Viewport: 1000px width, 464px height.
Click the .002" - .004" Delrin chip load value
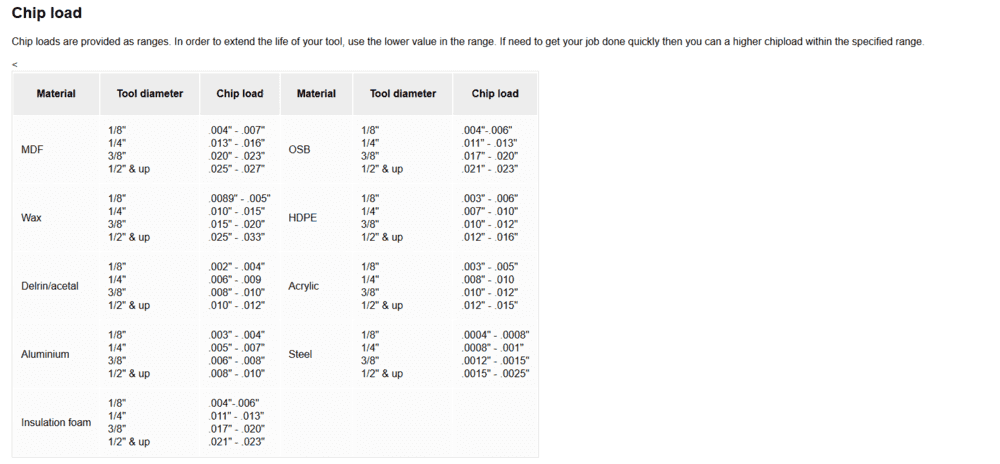point(237,267)
